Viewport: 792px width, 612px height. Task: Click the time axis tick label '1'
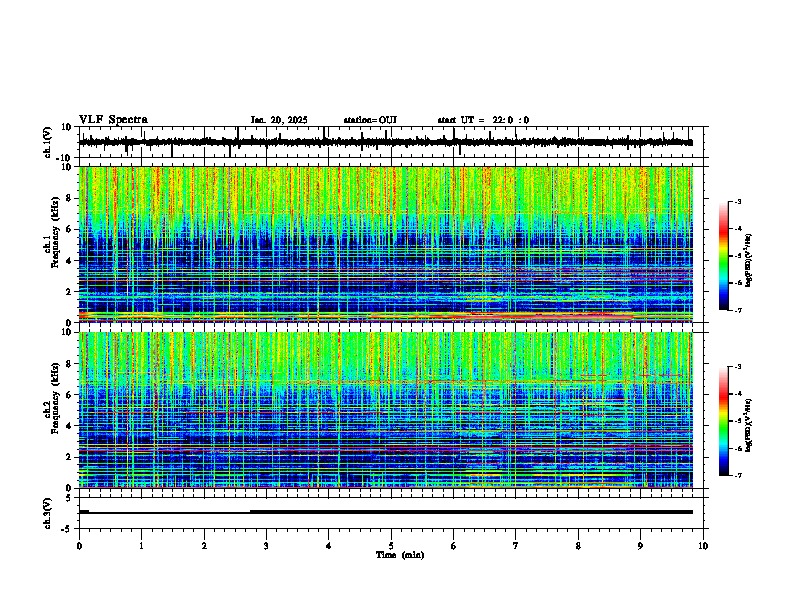(141, 546)
